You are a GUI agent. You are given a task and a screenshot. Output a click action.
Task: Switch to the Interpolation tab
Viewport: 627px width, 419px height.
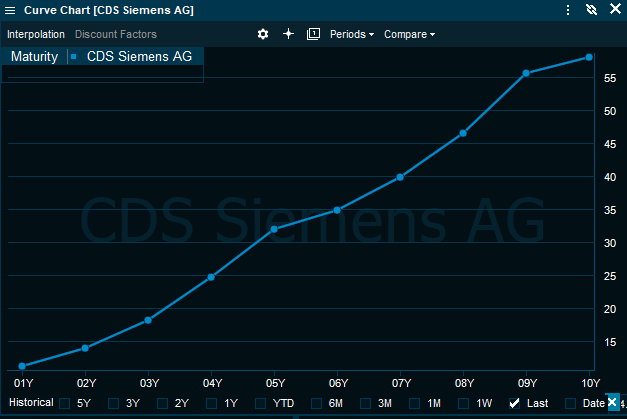pyautogui.click(x=36, y=34)
